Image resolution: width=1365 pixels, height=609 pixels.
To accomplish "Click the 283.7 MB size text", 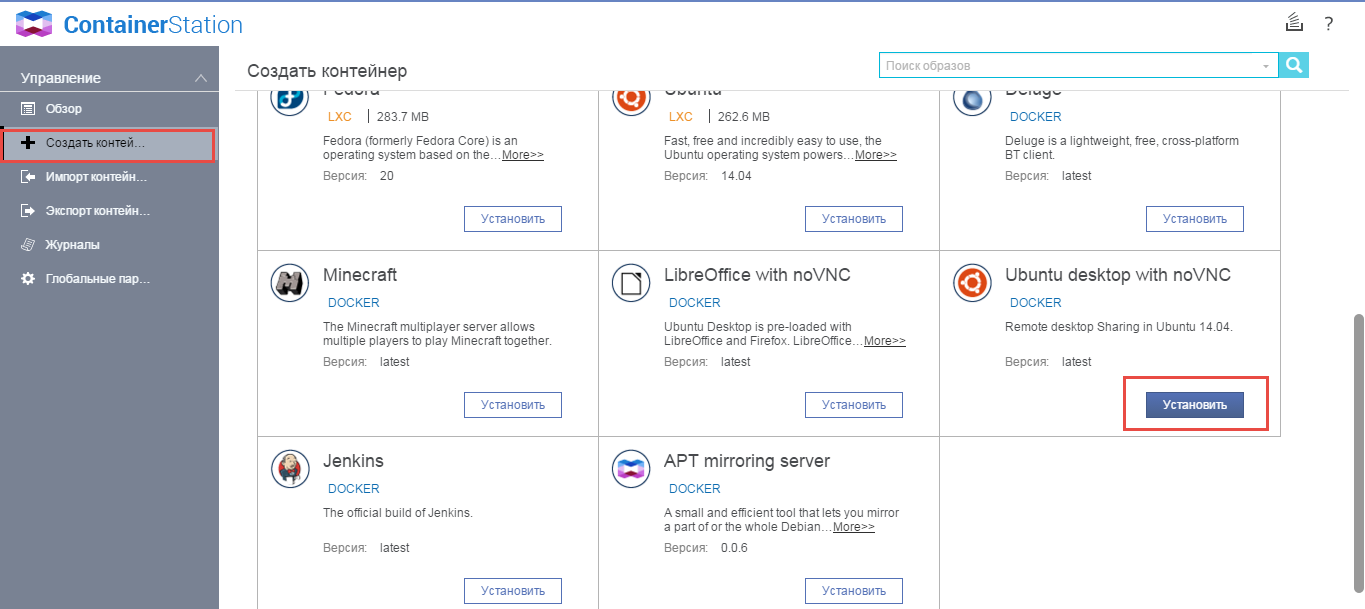I will tap(403, 117).
